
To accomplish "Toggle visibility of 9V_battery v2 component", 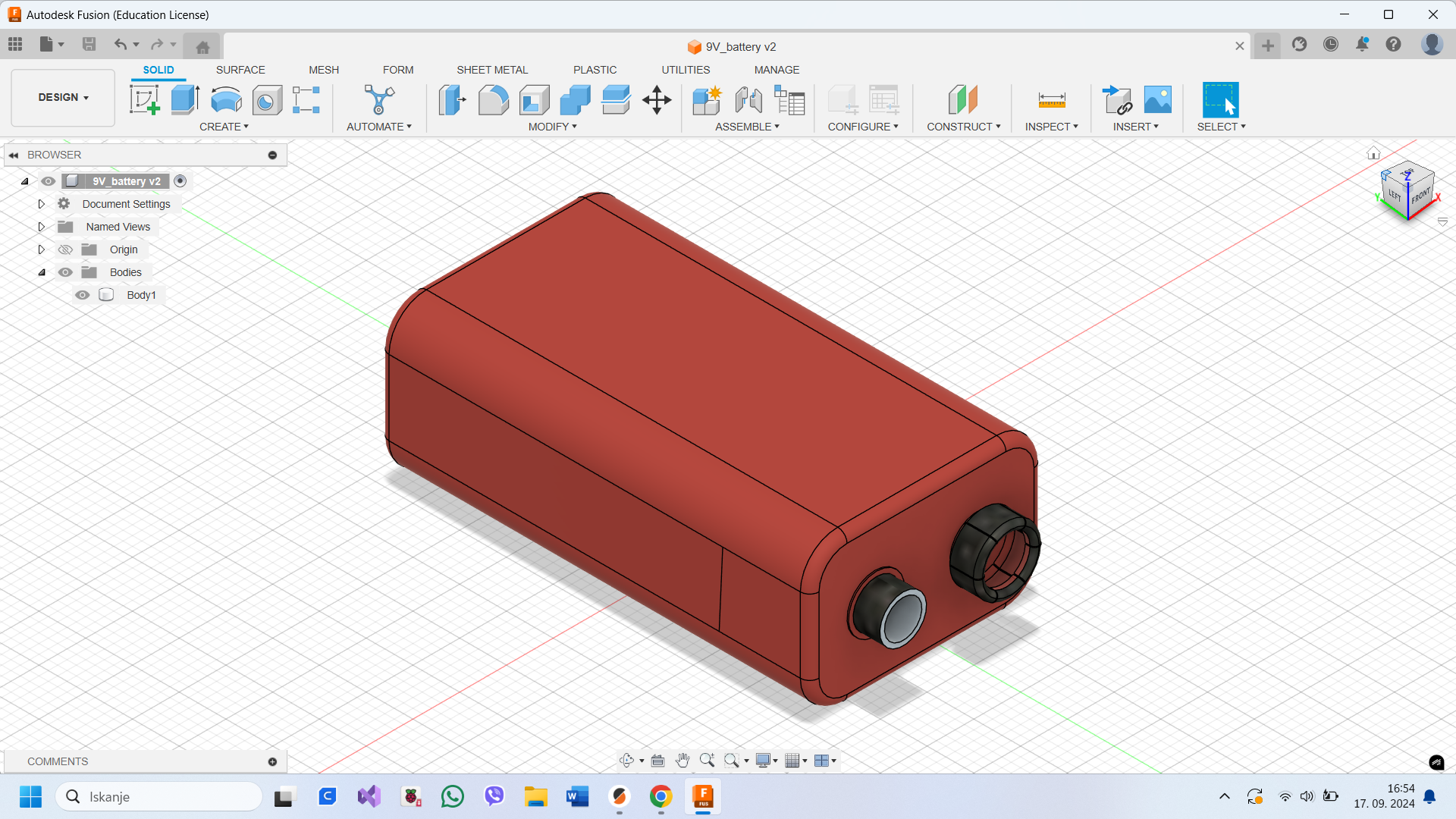I will click(49, 181).
